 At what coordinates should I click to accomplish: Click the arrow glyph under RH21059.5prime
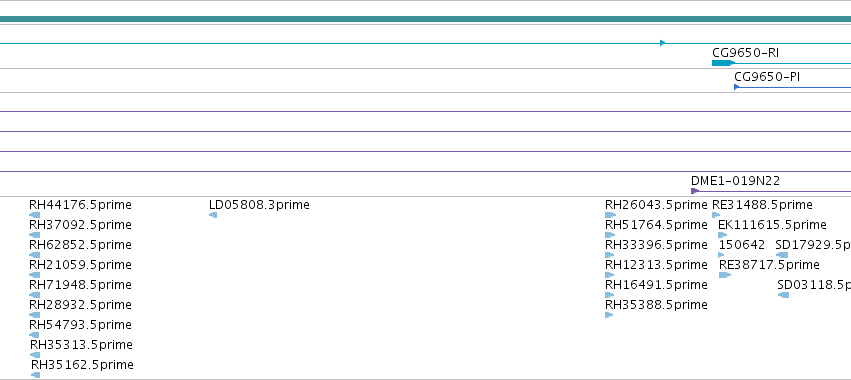[35, 275]
